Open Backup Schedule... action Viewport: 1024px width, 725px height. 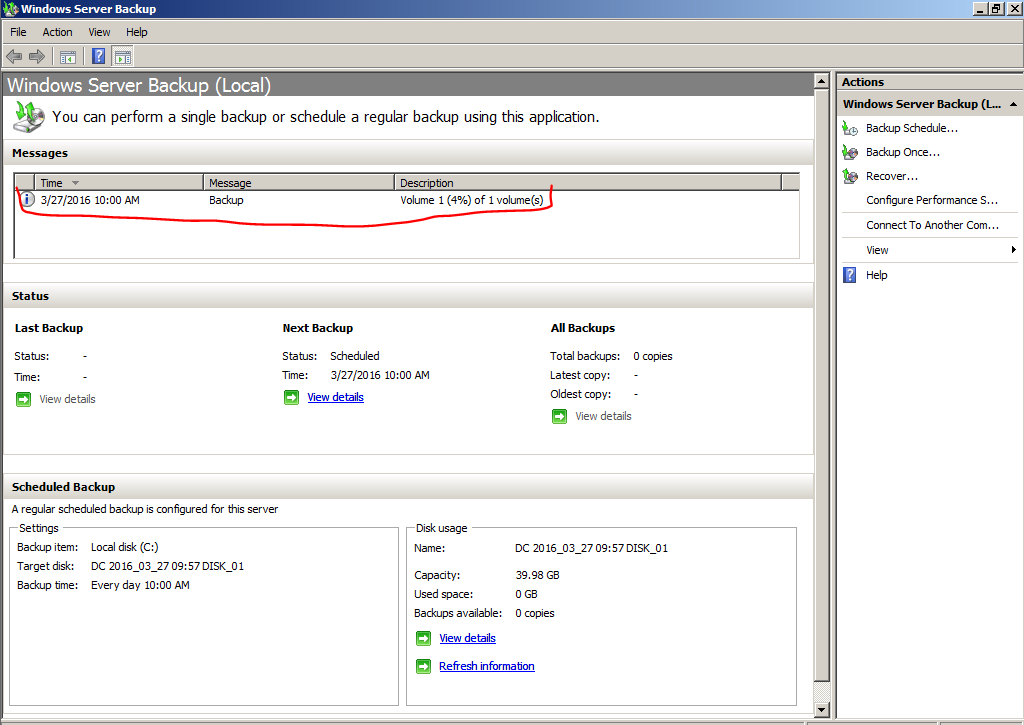(x=912, y=128)
